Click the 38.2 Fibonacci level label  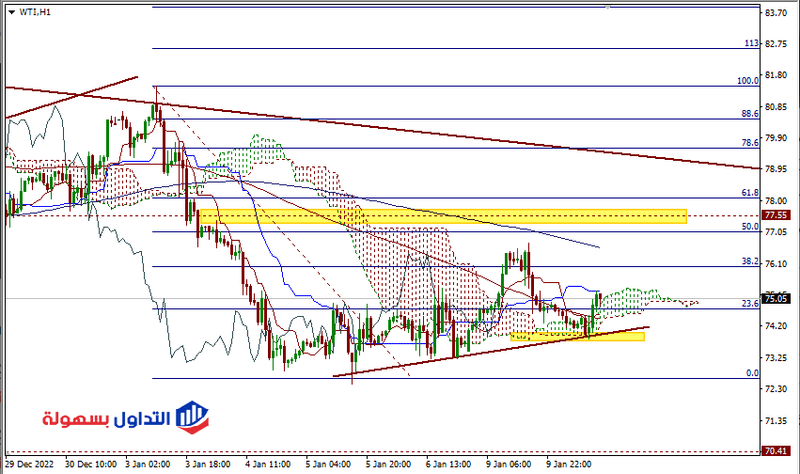click(x=749, y=261)
